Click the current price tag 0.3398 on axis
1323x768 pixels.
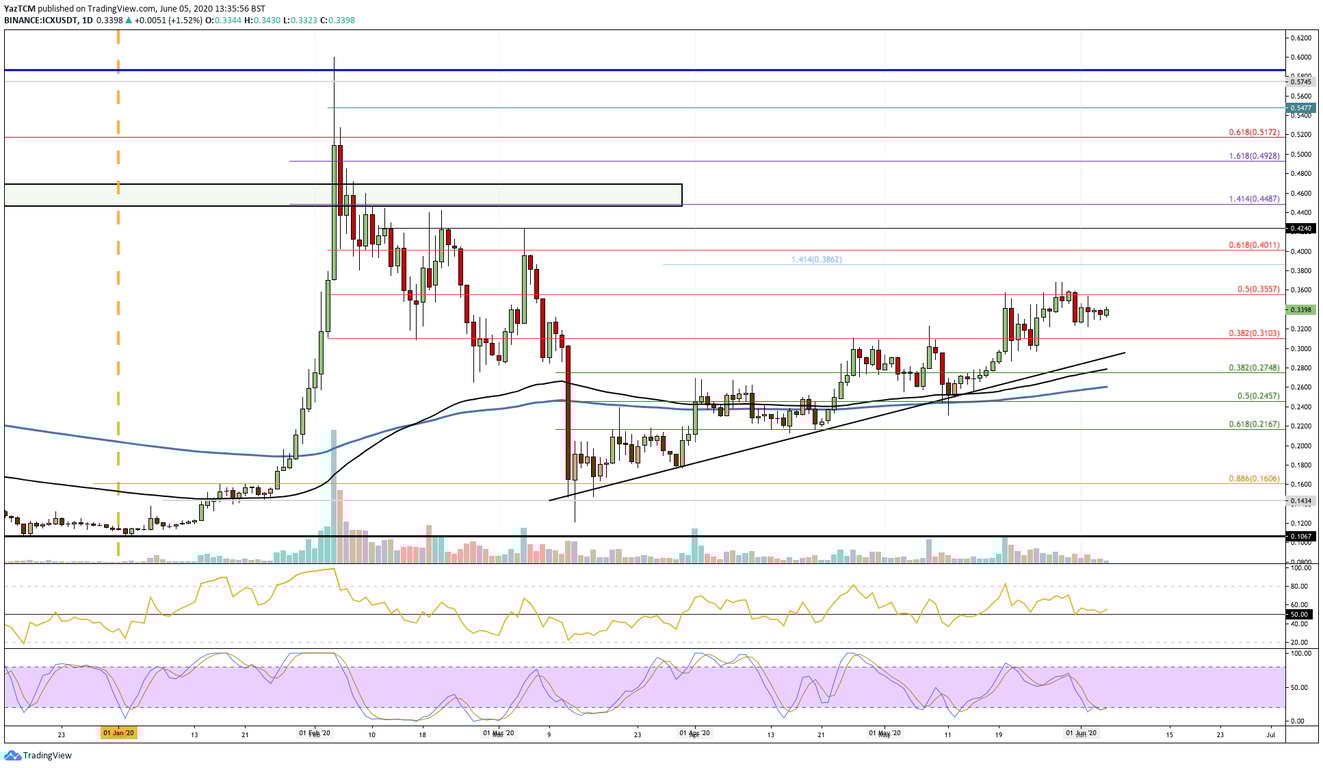tap(1300, 310)
